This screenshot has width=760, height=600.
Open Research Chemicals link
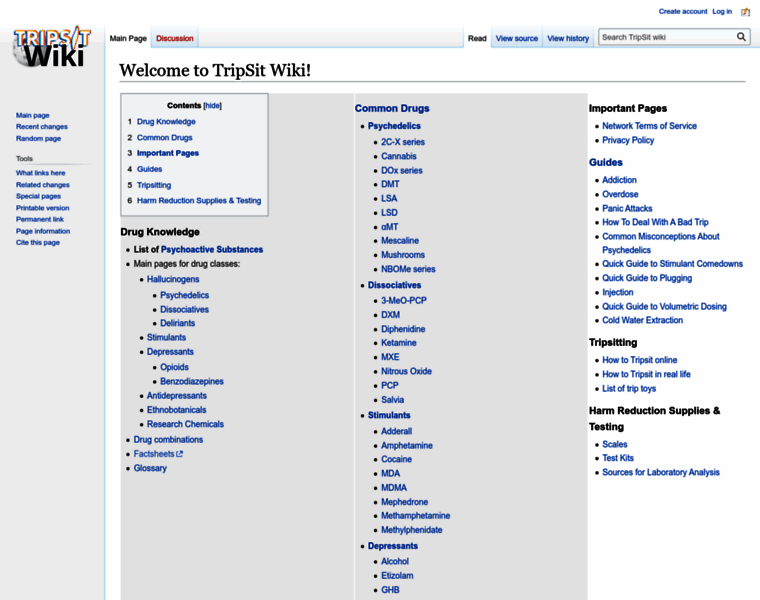[185, 424]
